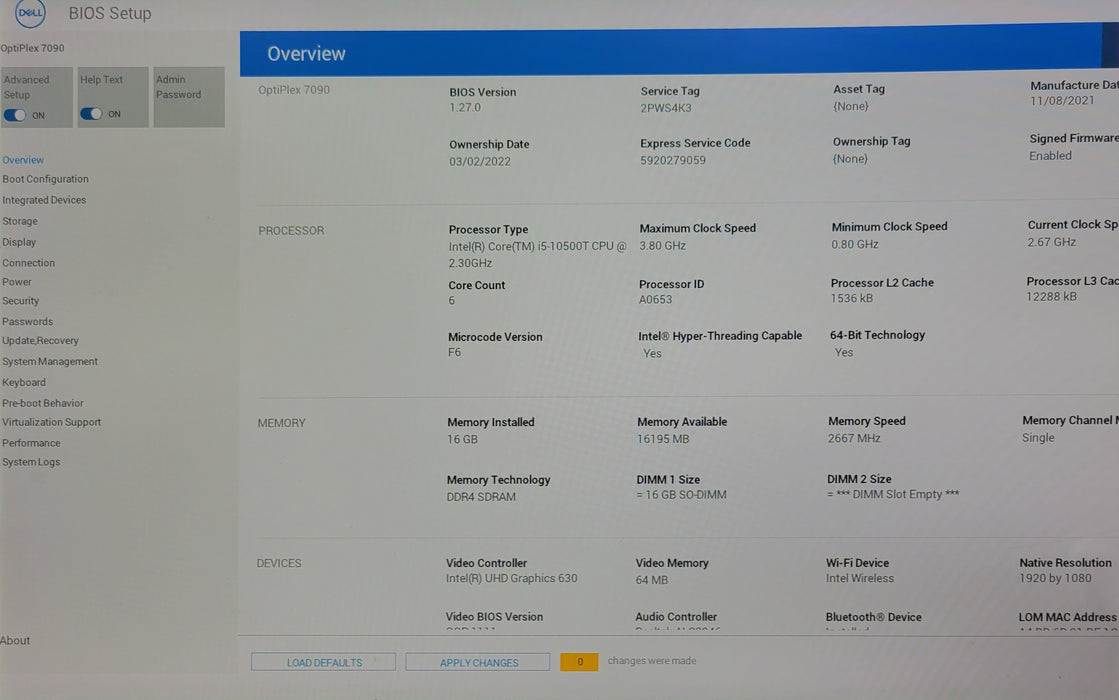1119x700 pixels.
Task: Open the Security section
Action: pos(21,301)
